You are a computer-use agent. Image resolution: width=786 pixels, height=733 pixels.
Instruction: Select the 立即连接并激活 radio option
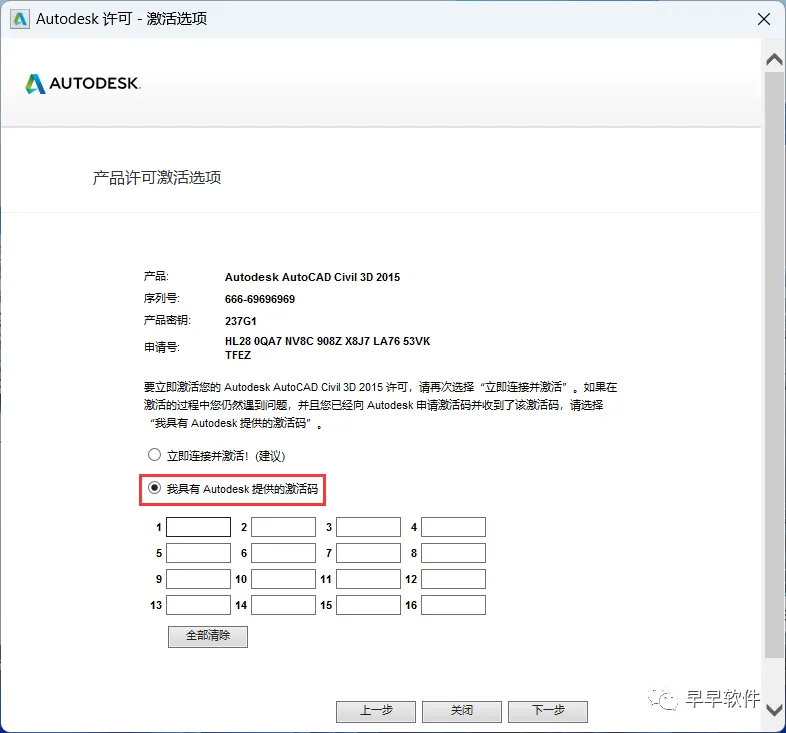(x=154, y=455)
